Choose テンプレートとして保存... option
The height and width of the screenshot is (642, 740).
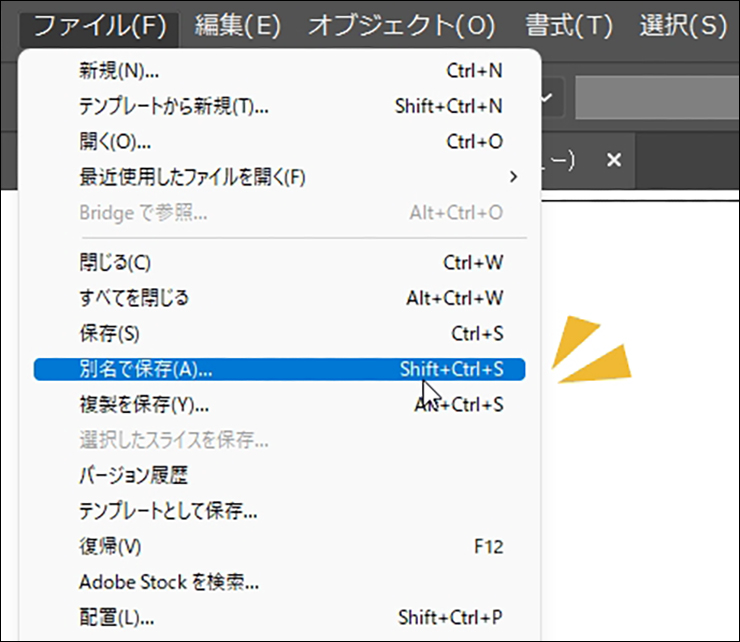point(168,511)
